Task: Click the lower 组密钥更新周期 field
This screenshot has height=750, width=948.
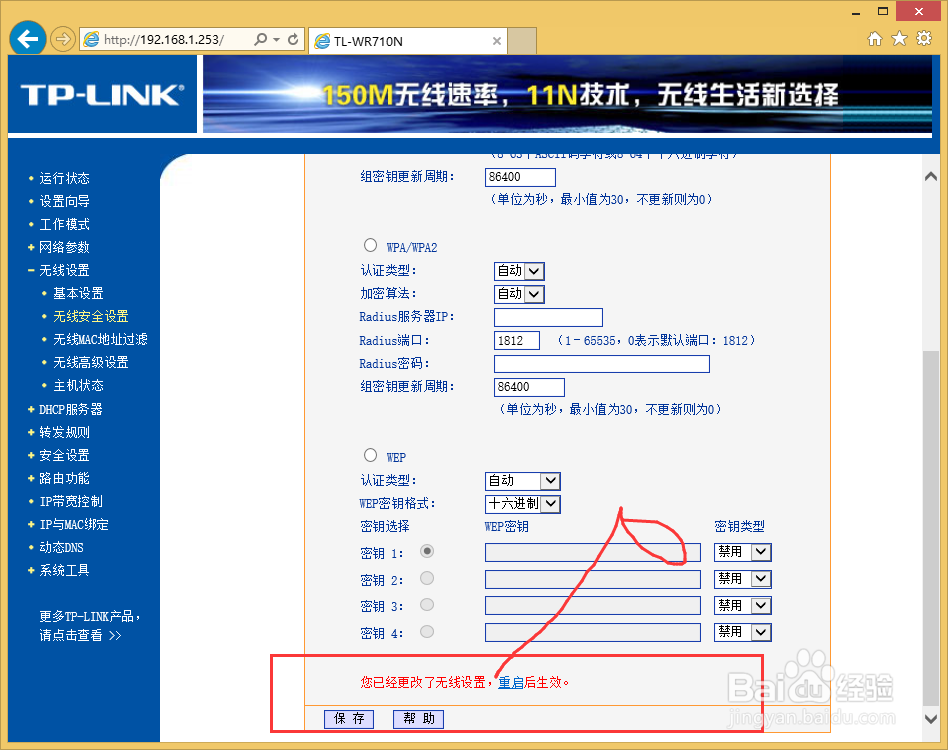Action: (530, 387)
